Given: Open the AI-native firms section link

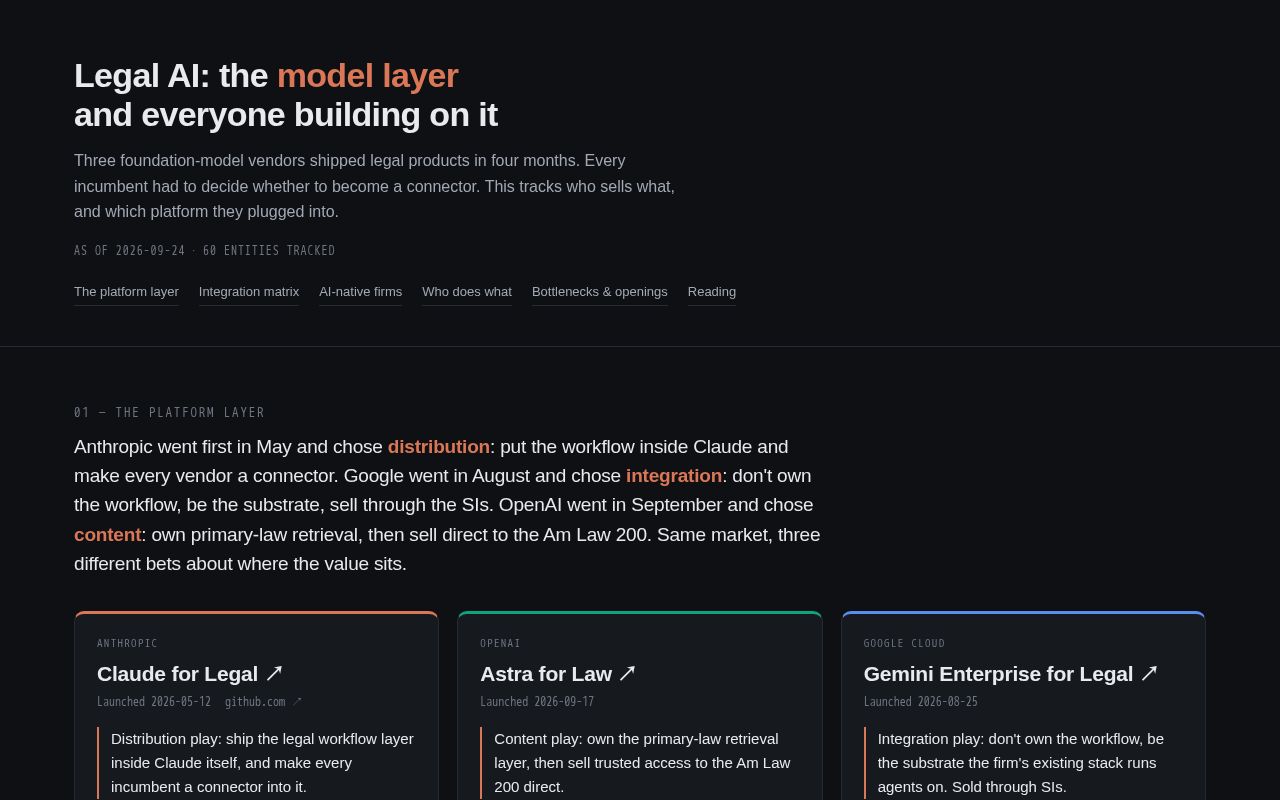Looking at the screenshot, I should click(360, 292).
